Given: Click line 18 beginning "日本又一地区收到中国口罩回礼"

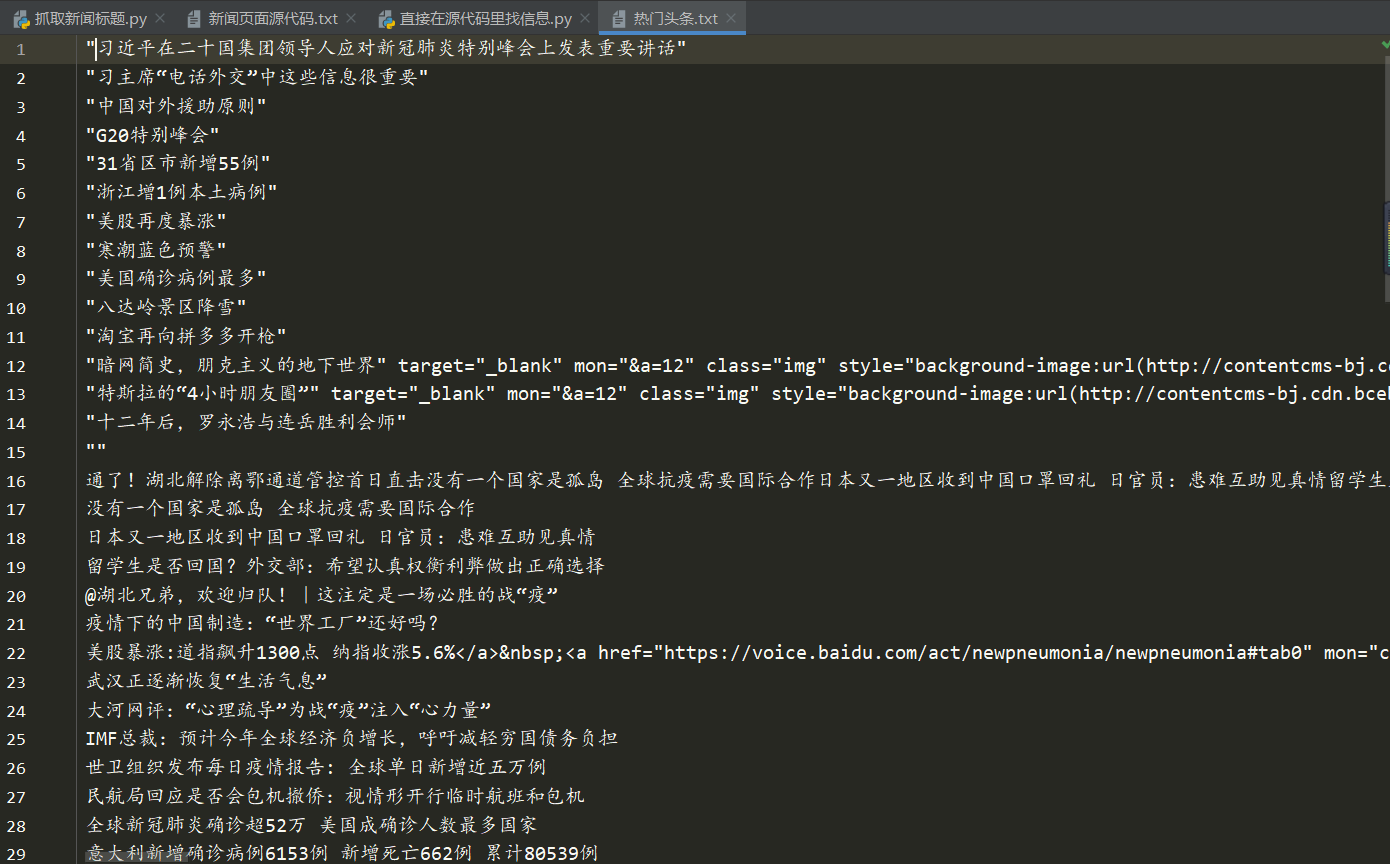Looking at the screenshot, I should tap(340, 538).
